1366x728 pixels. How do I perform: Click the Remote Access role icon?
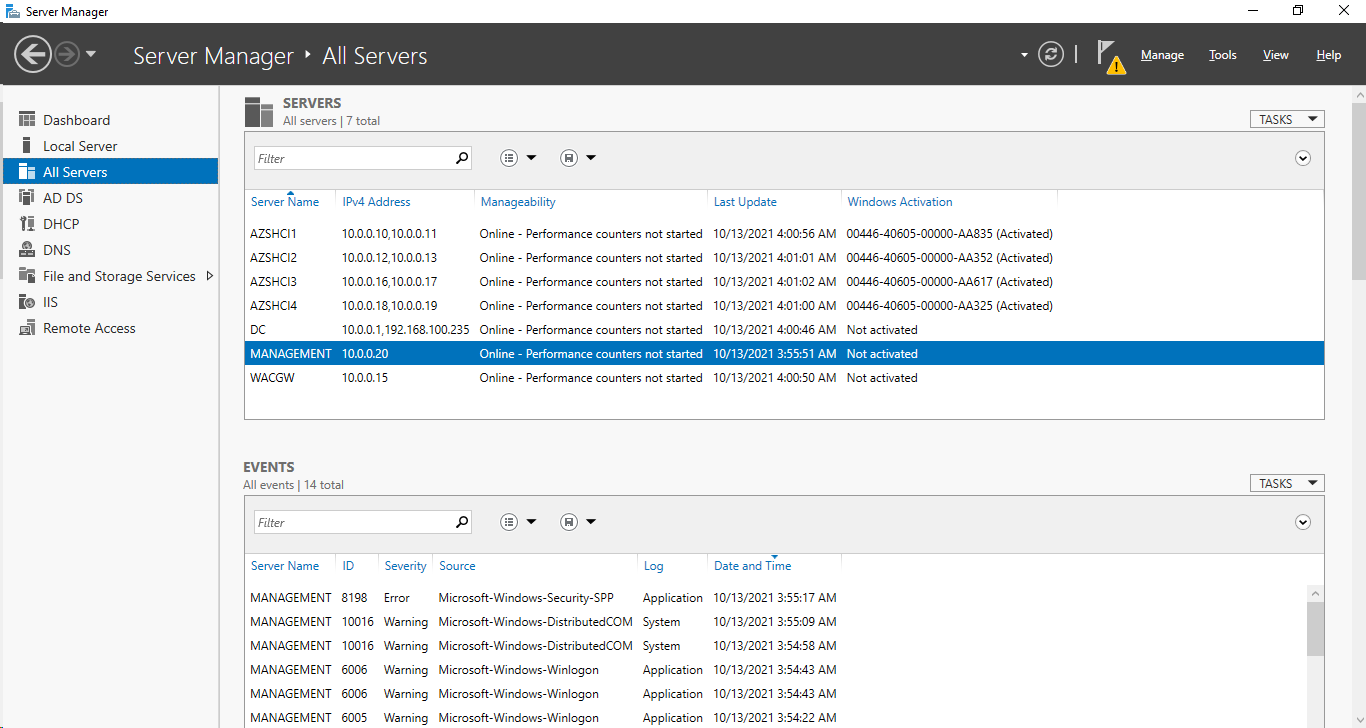point(27,328)
